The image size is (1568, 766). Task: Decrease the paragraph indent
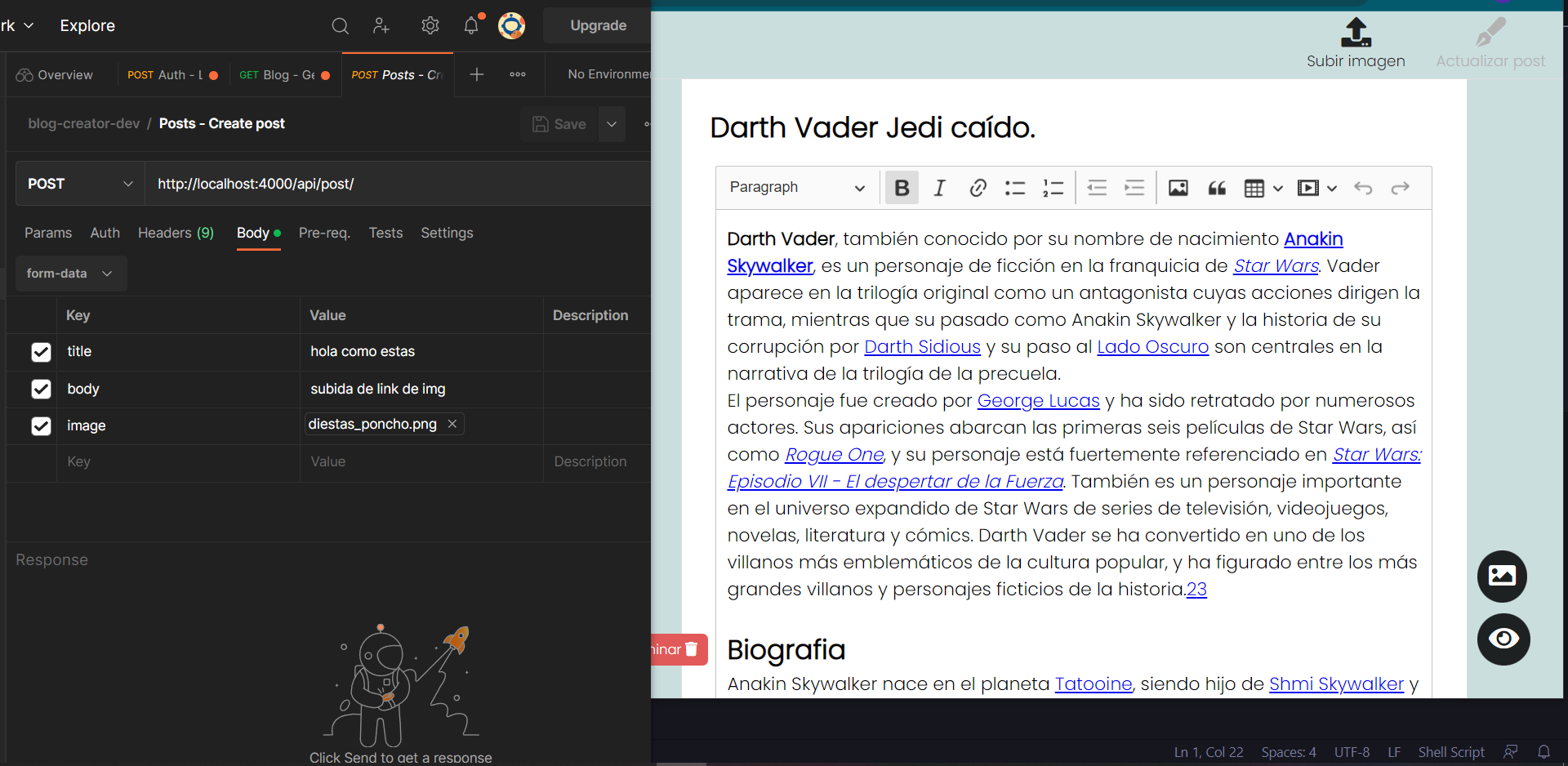(x=1097, y=188)
